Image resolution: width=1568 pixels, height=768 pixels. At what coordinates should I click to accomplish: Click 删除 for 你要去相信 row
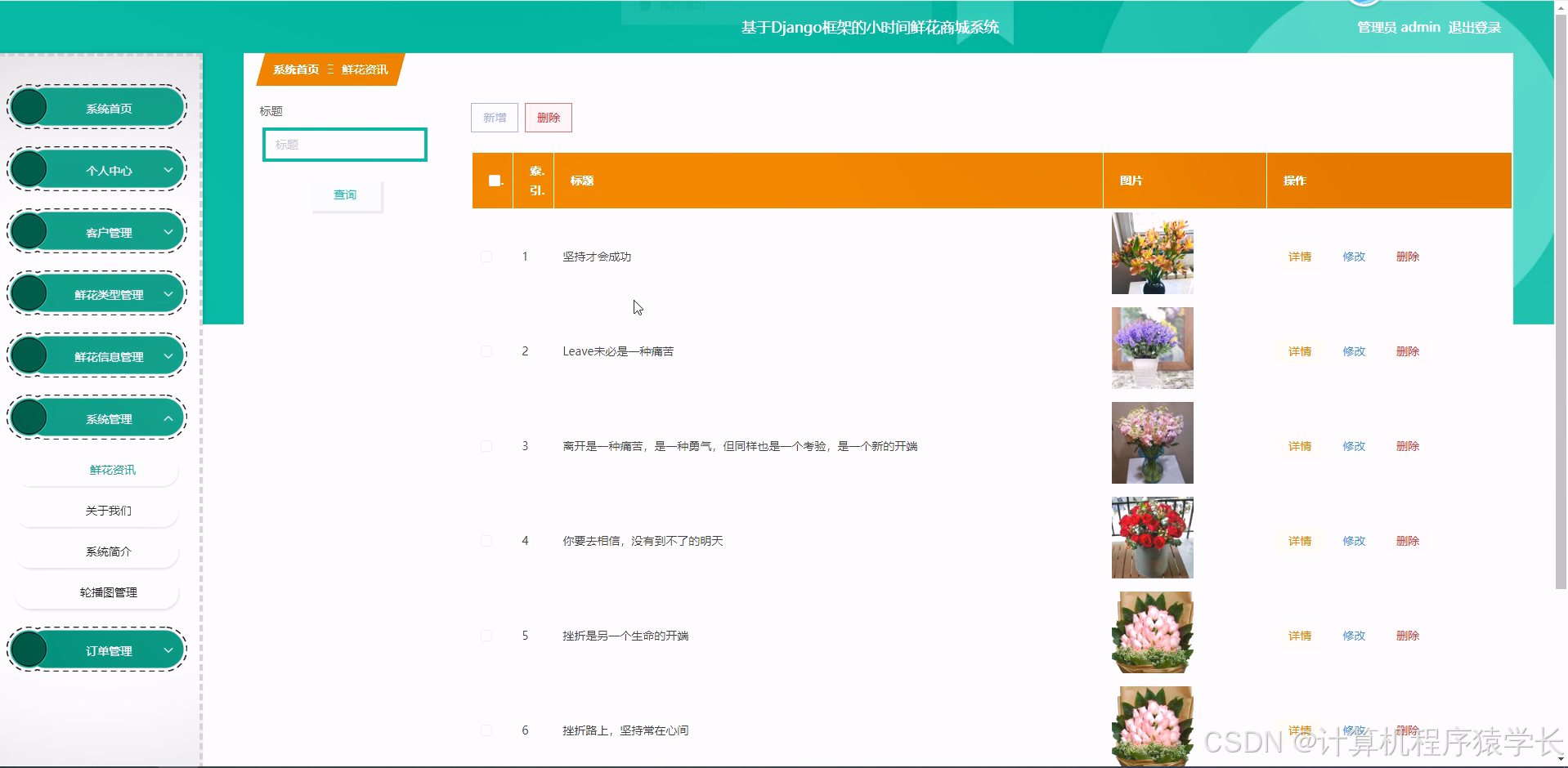click(x=1408, y=541)
